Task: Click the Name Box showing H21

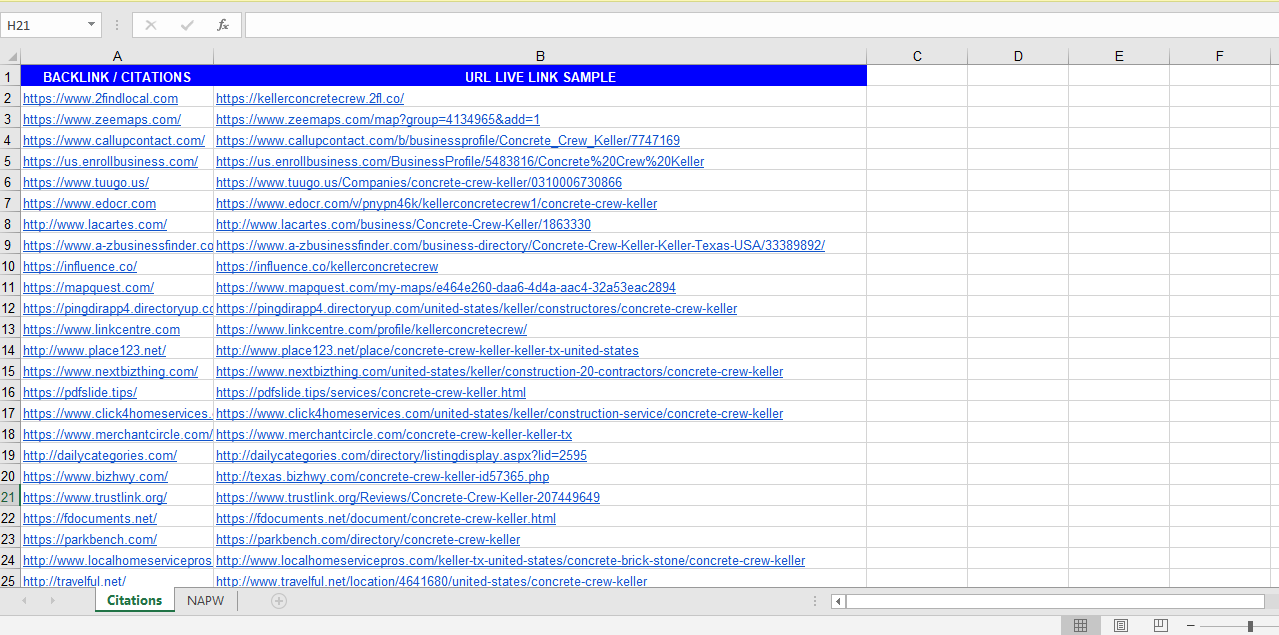Action: 43,25
